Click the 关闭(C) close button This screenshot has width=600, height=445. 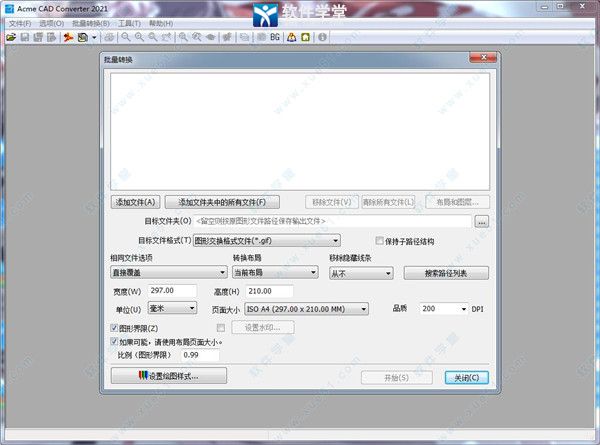click(x=467, y=378)
